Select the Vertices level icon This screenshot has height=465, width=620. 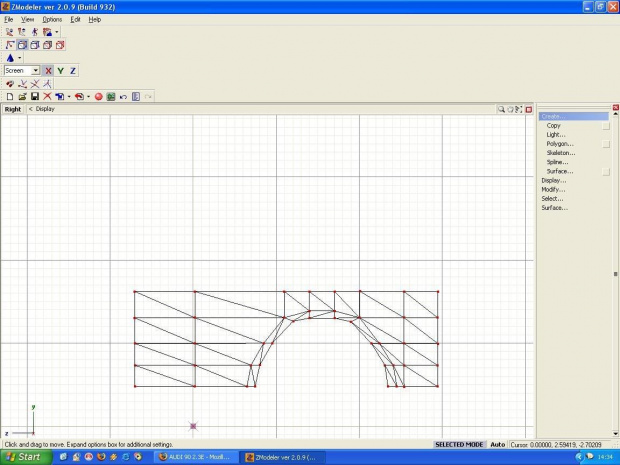click(10, 45)
